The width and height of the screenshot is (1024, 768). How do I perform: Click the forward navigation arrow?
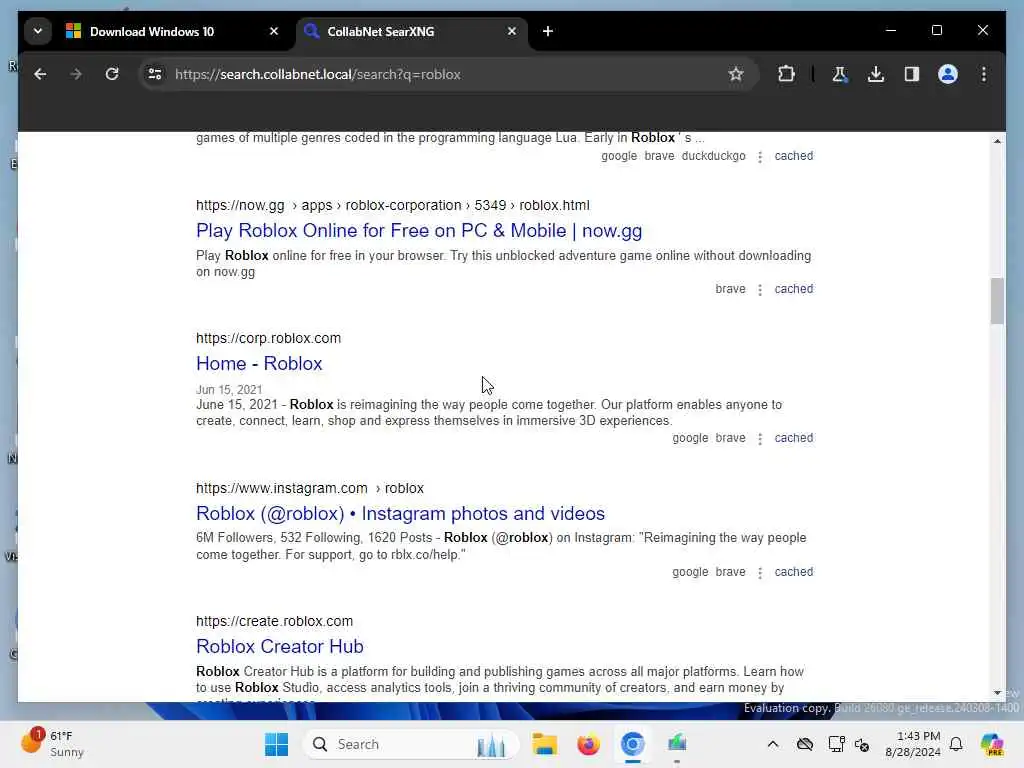point(76,74)
